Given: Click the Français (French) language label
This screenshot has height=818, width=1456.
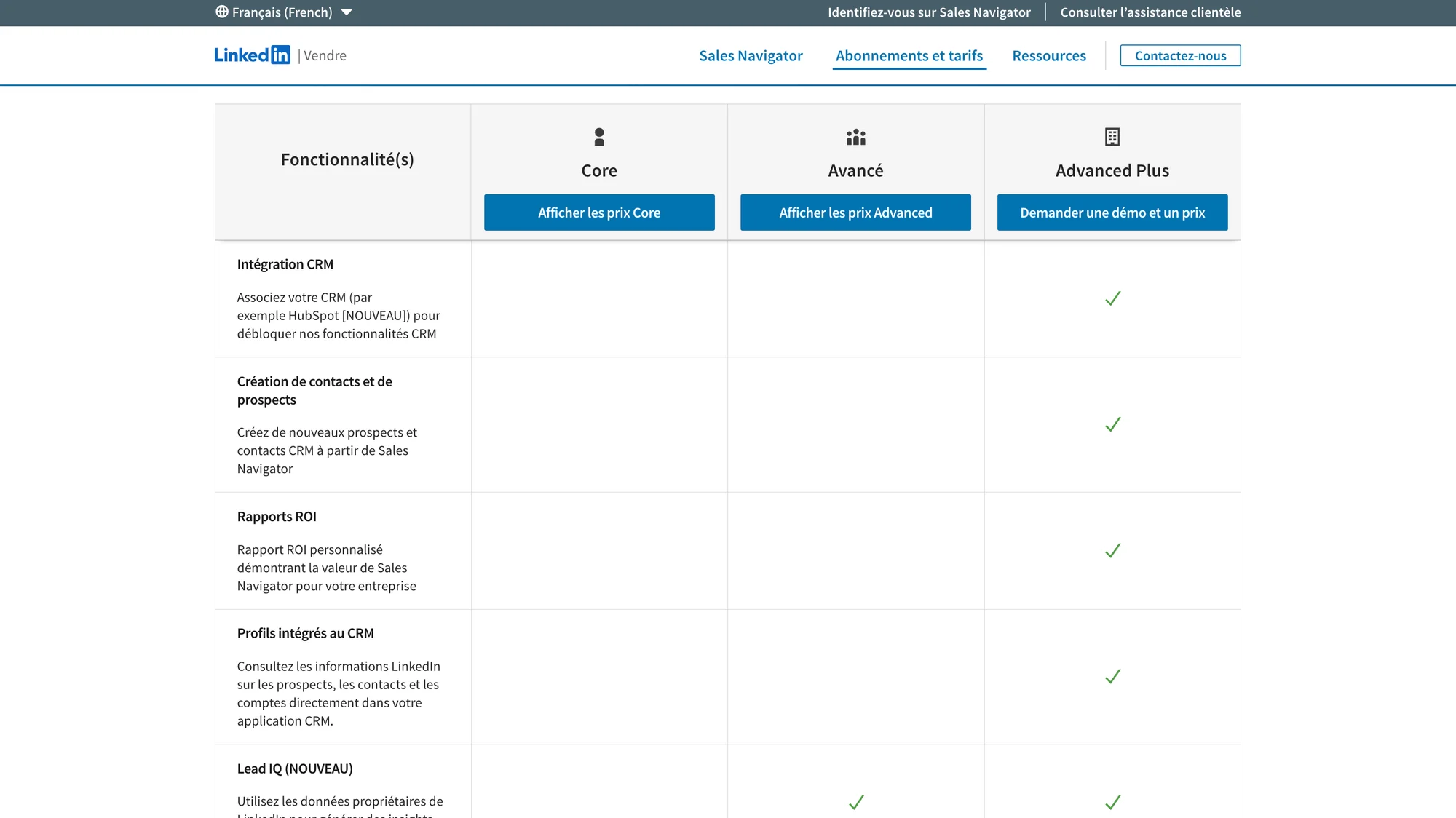Looking at the screenshot, I should click(282, 12).
